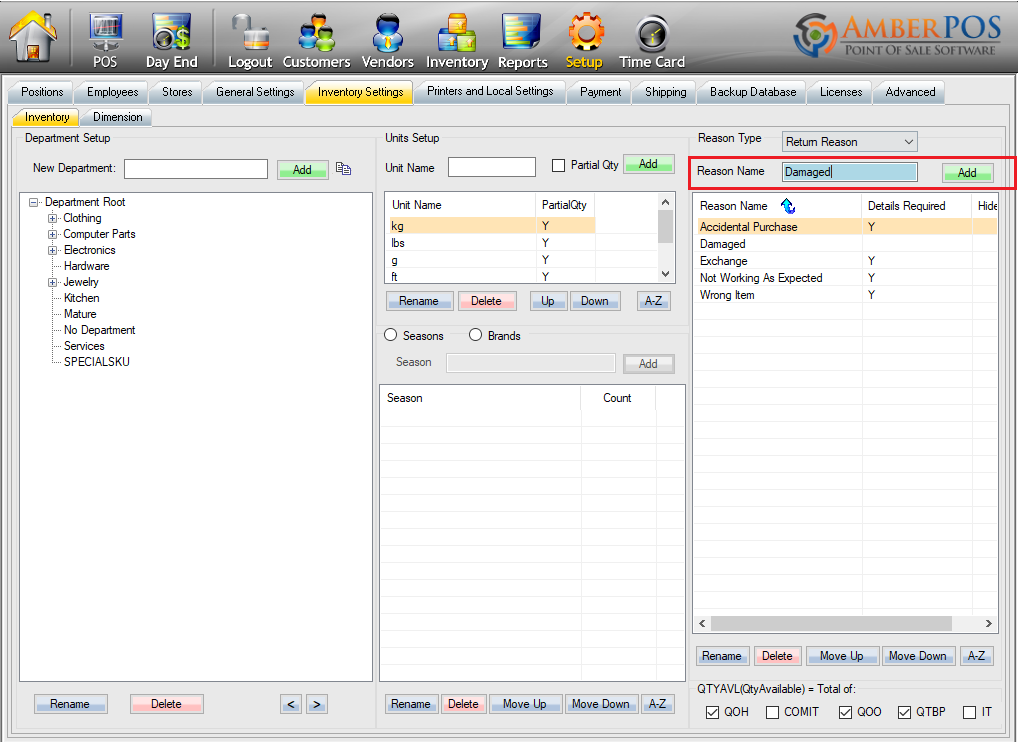This screenshot has width=1018, height=742.
Task: Click Delete under the Department tree
Action: [167, 704]
